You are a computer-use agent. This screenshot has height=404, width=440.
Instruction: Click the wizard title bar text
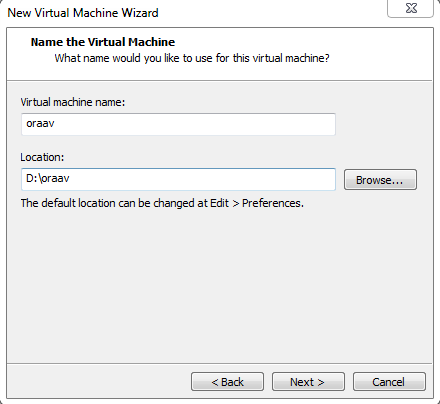pyautogui.click(x=83, y=13)
